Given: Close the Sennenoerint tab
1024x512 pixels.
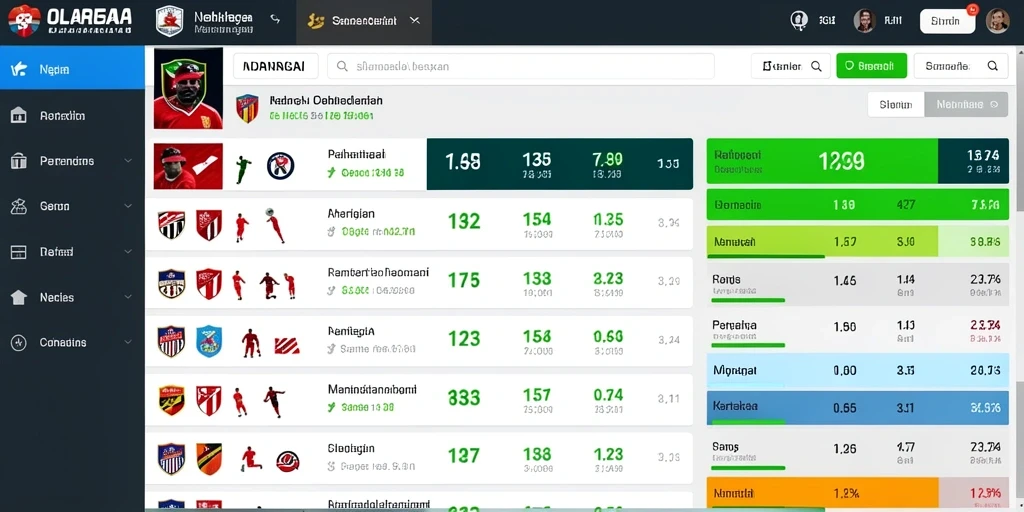Looking at the screenshot, I should [x=414, y=21].
